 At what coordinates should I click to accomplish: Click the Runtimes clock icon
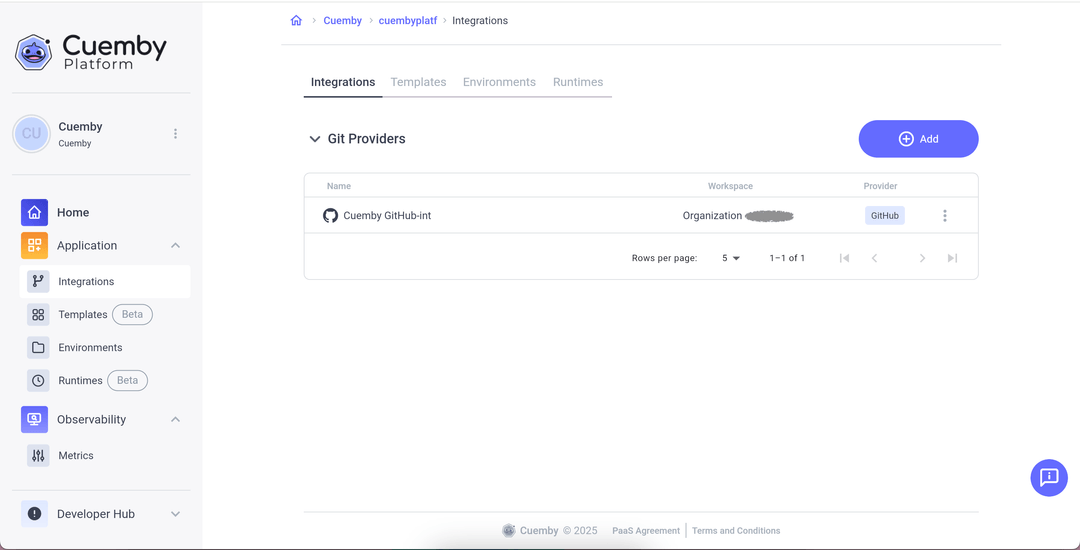tap(38, 381)
